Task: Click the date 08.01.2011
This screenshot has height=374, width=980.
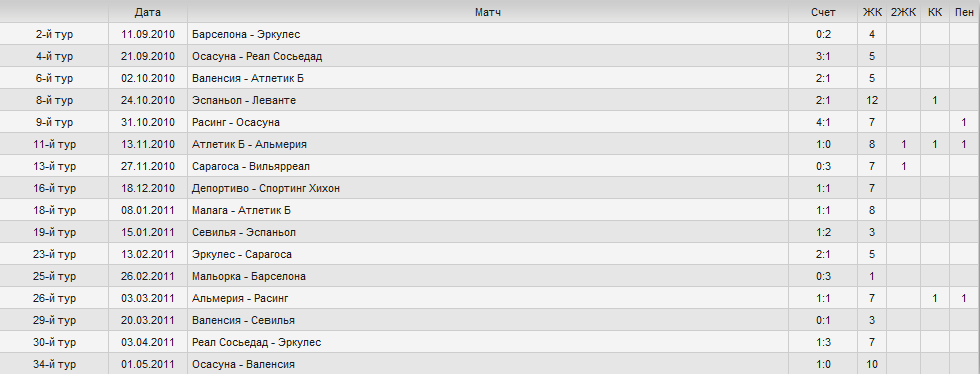Action: [148, 210]
